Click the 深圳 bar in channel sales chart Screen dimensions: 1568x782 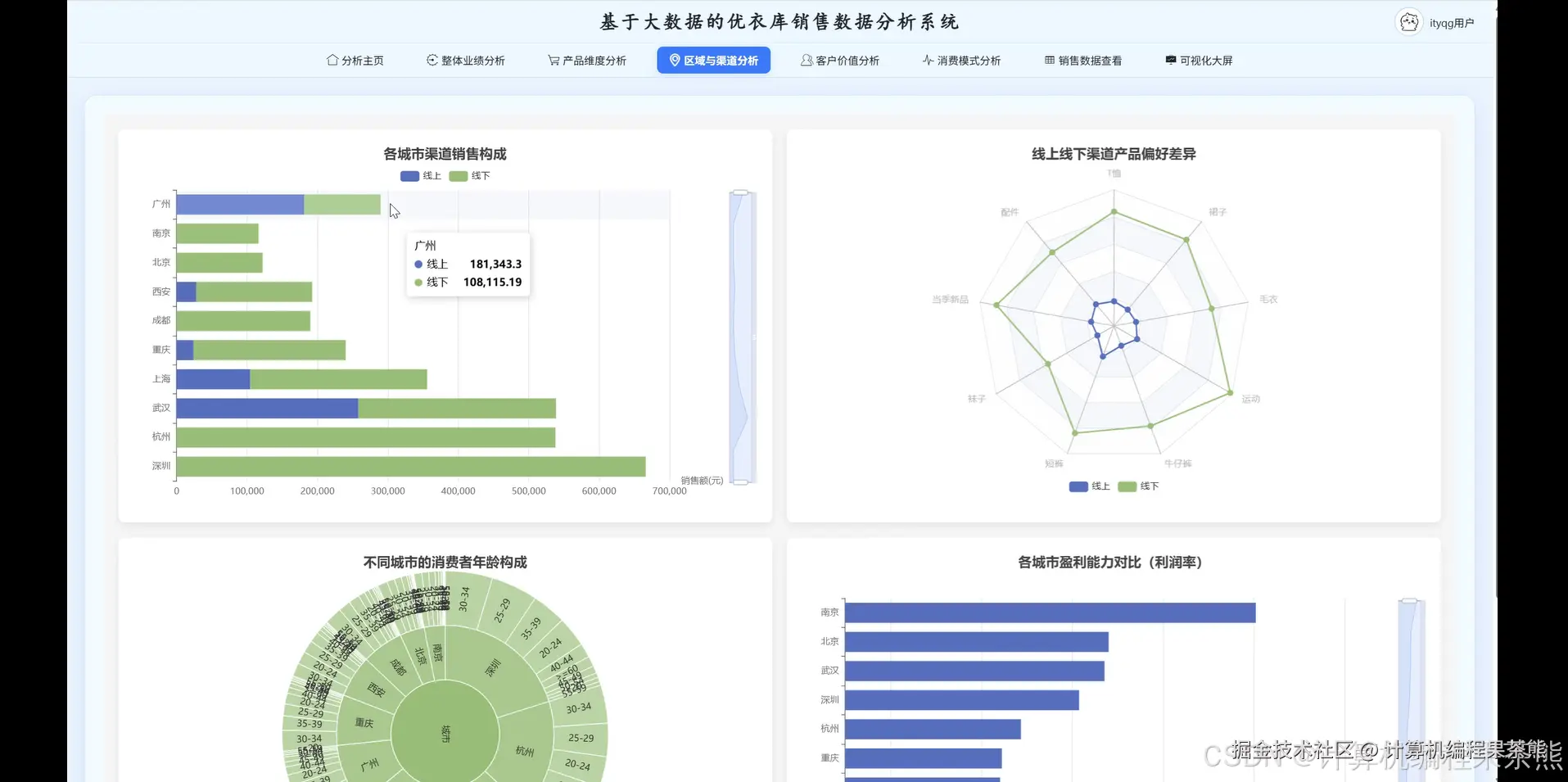(x=411, y=467)
